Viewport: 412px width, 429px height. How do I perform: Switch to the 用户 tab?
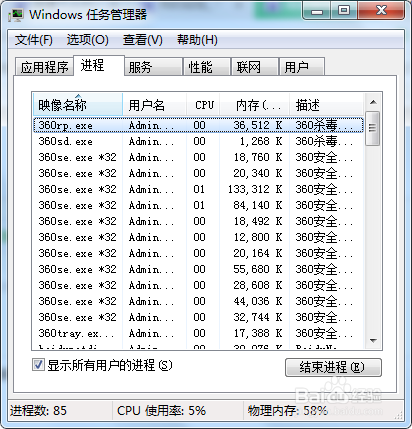(x=302, y=67)
